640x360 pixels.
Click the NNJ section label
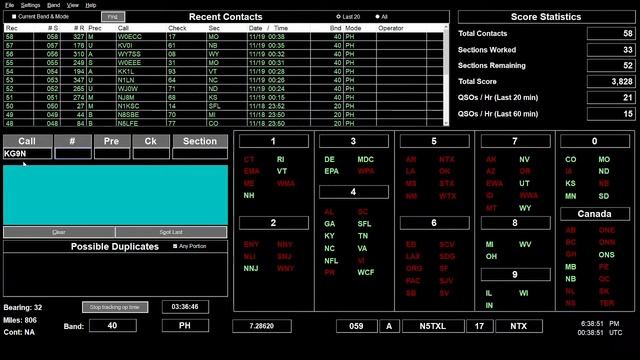click(x=251, y=269)
